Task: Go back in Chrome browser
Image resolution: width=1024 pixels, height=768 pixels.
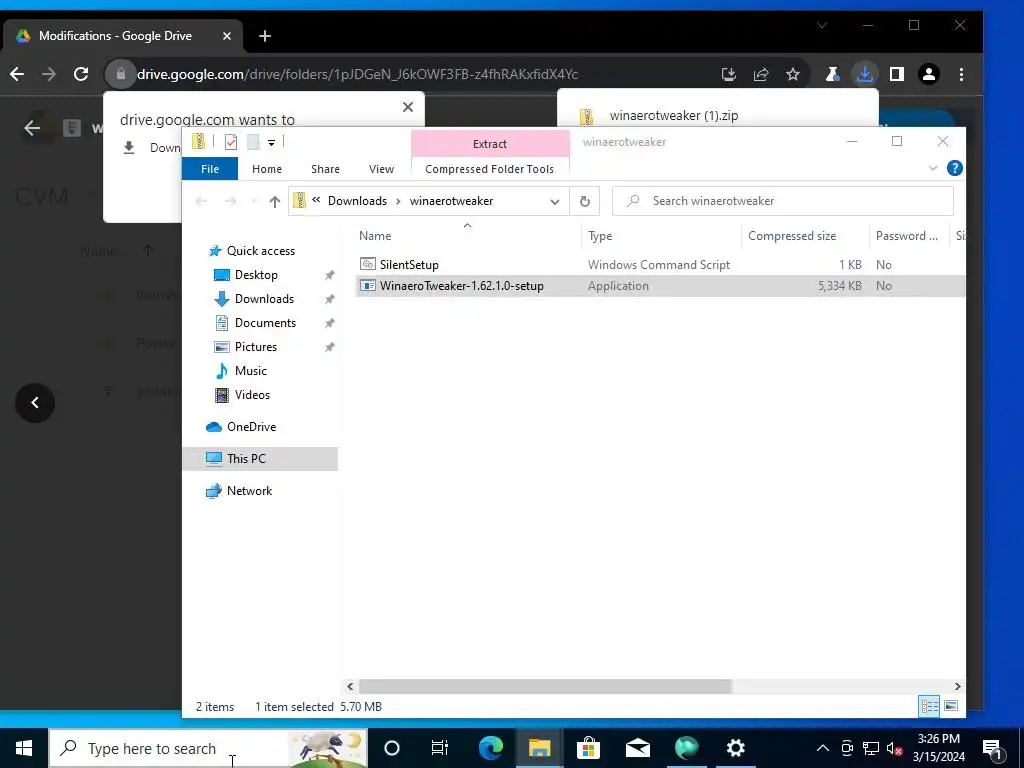Action: point(17,74)
